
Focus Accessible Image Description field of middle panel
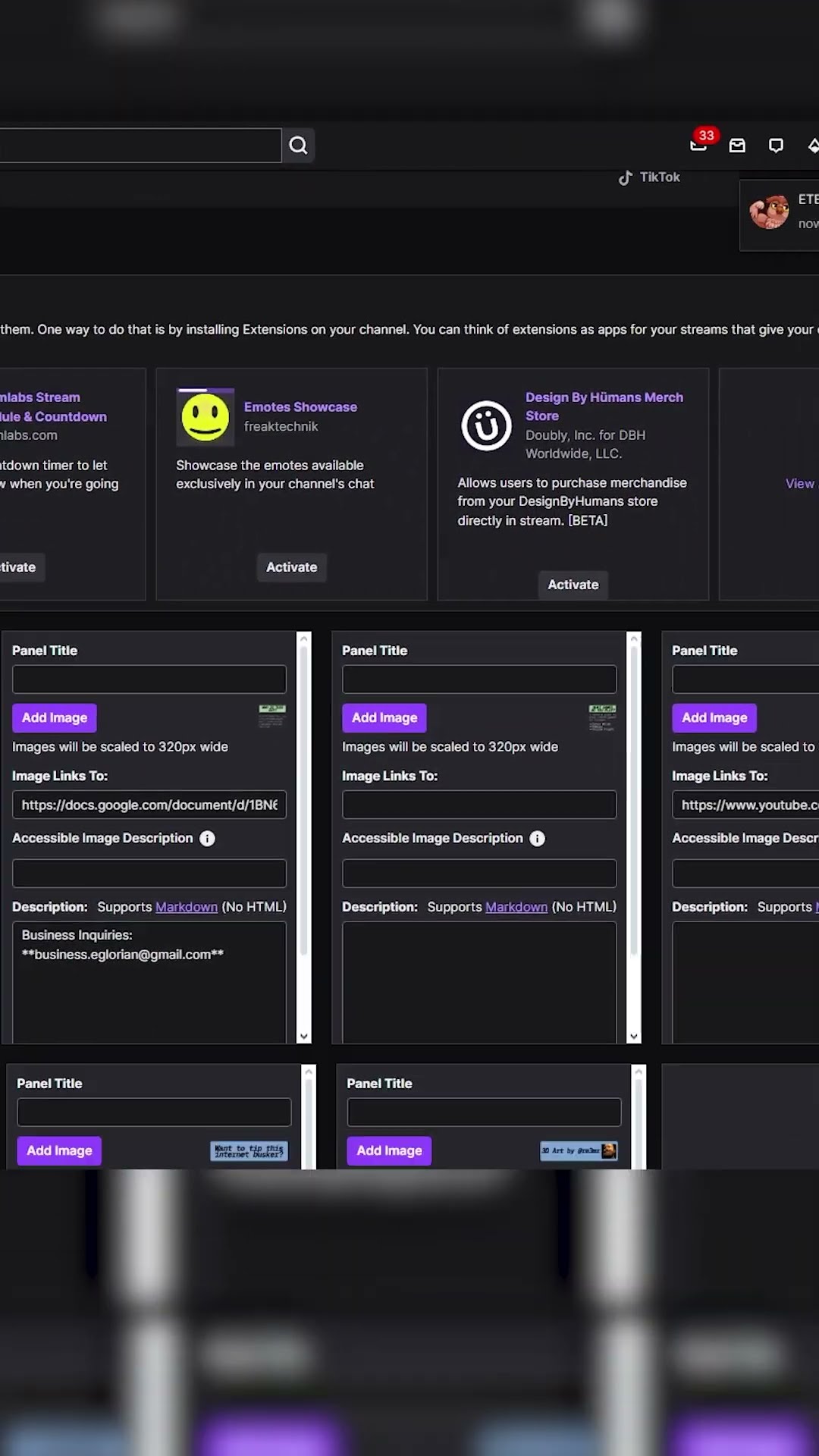point(479,874)
